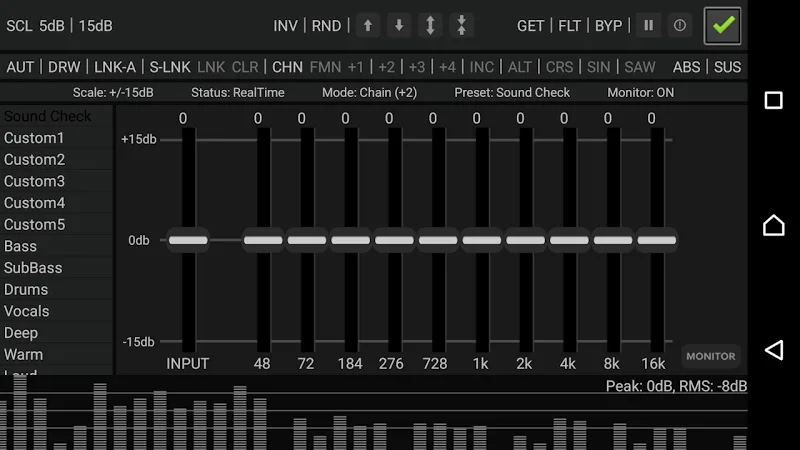
Task: Tap the GET button
Action: 531,26
